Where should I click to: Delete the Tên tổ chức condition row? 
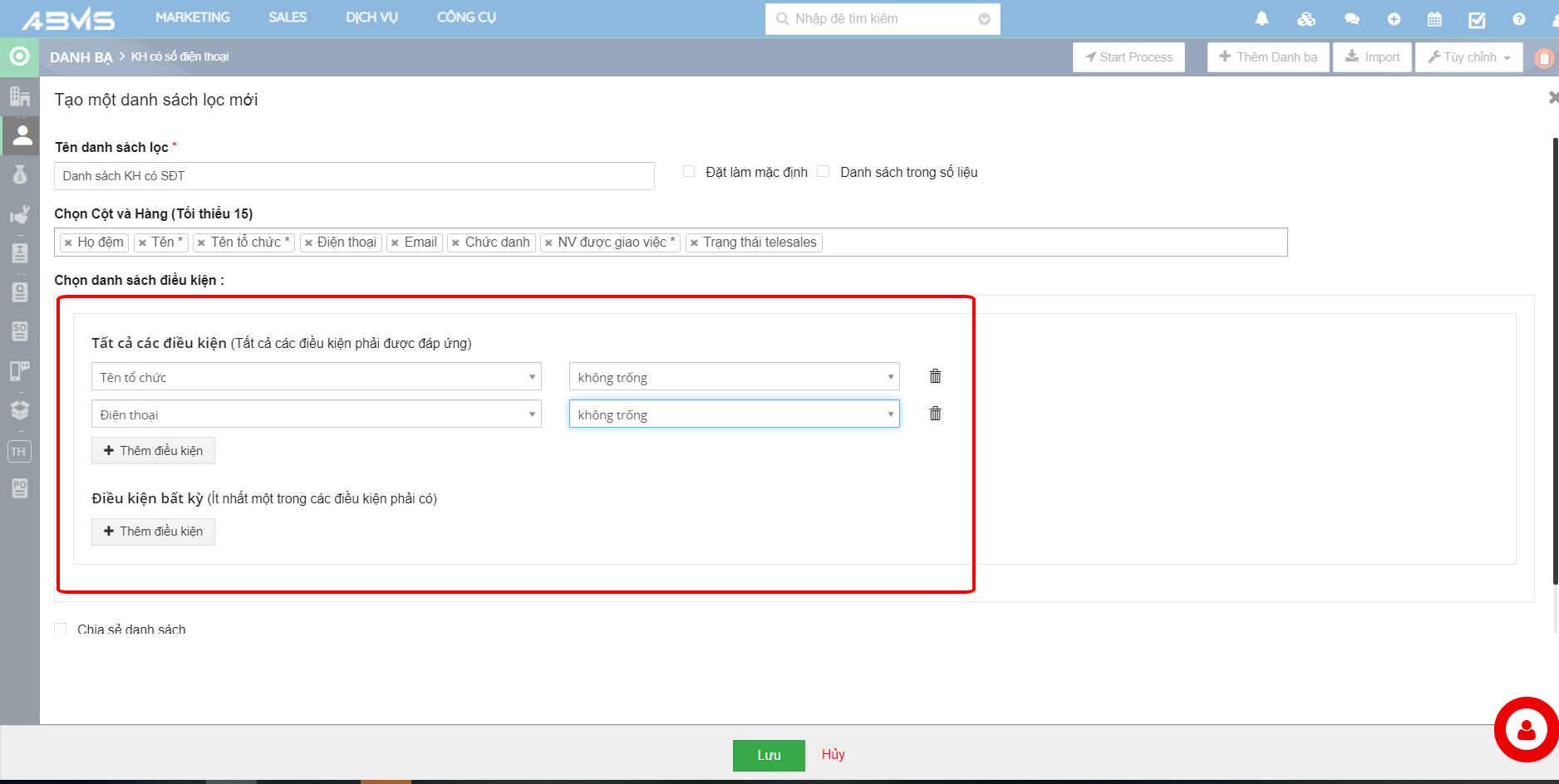click(935, 376)
